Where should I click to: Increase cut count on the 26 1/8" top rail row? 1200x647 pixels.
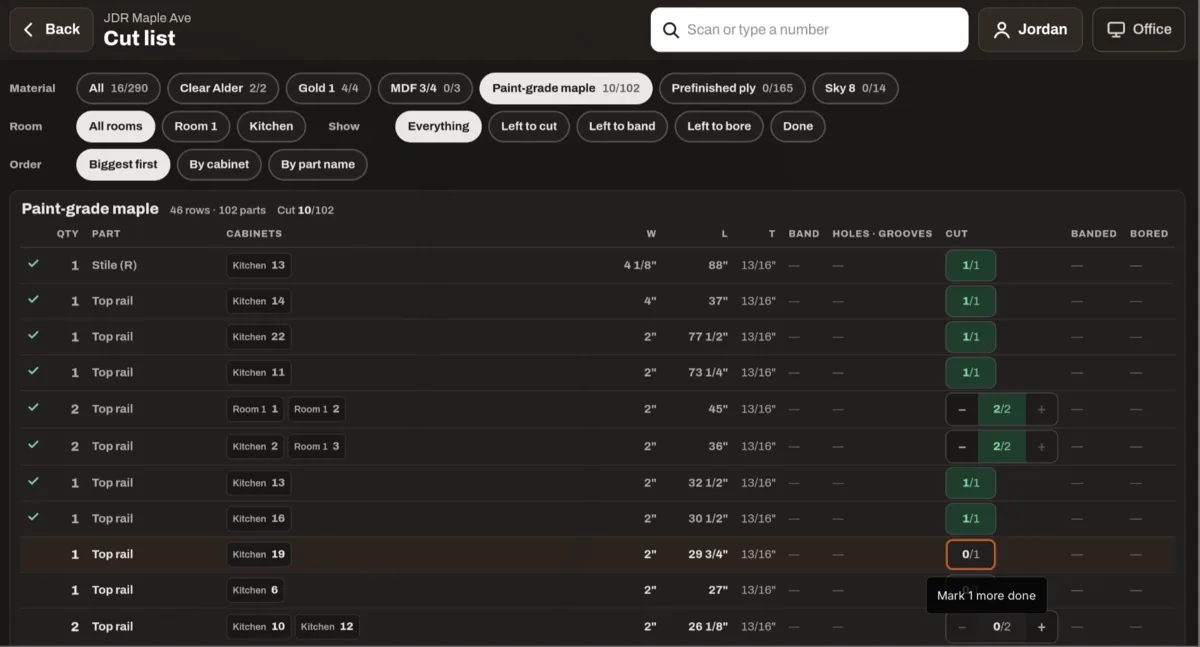[x=1041, y=627]
